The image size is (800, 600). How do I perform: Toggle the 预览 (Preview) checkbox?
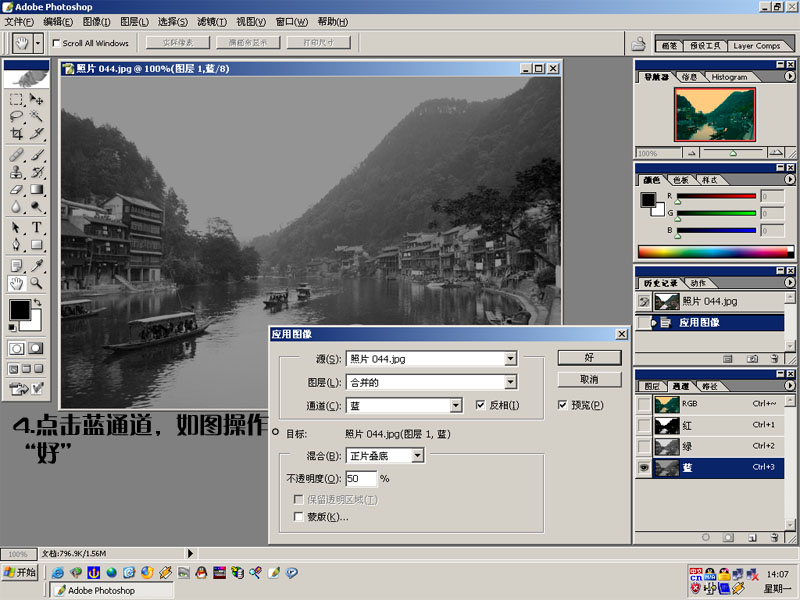tap(563, 405)
